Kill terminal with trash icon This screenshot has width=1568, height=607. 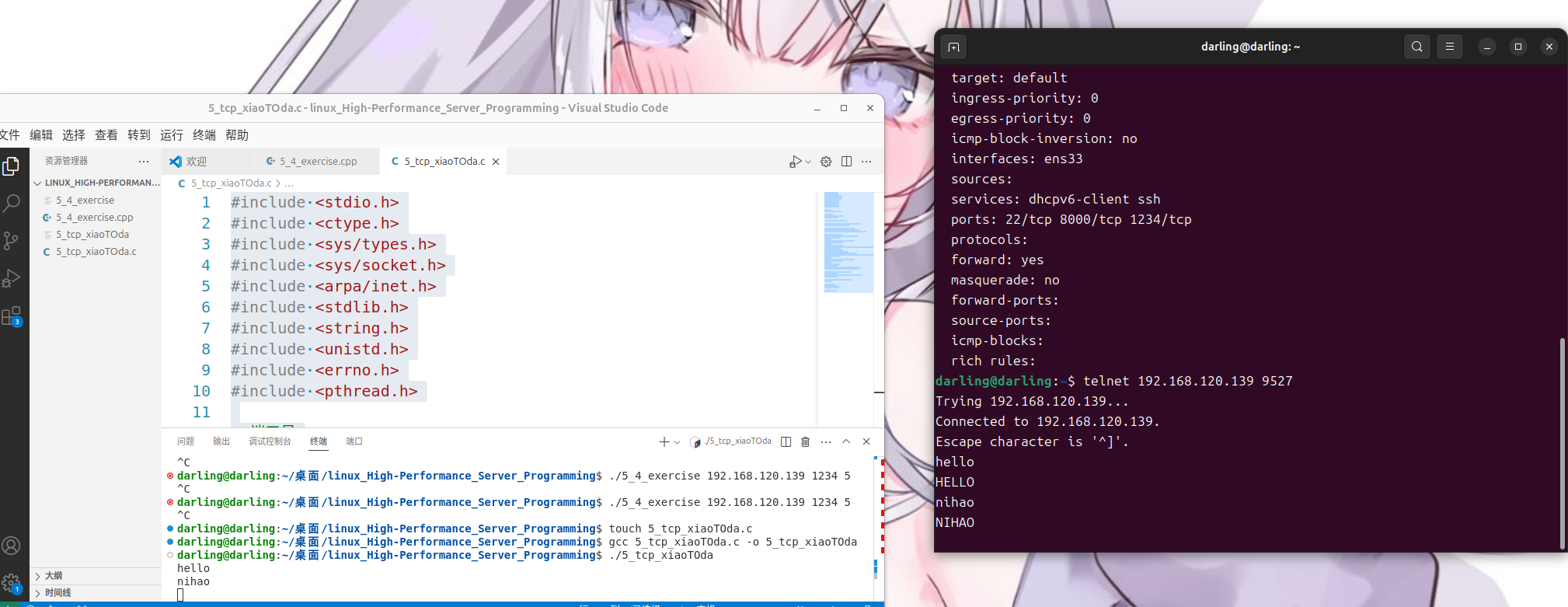[x=806, y=441]
